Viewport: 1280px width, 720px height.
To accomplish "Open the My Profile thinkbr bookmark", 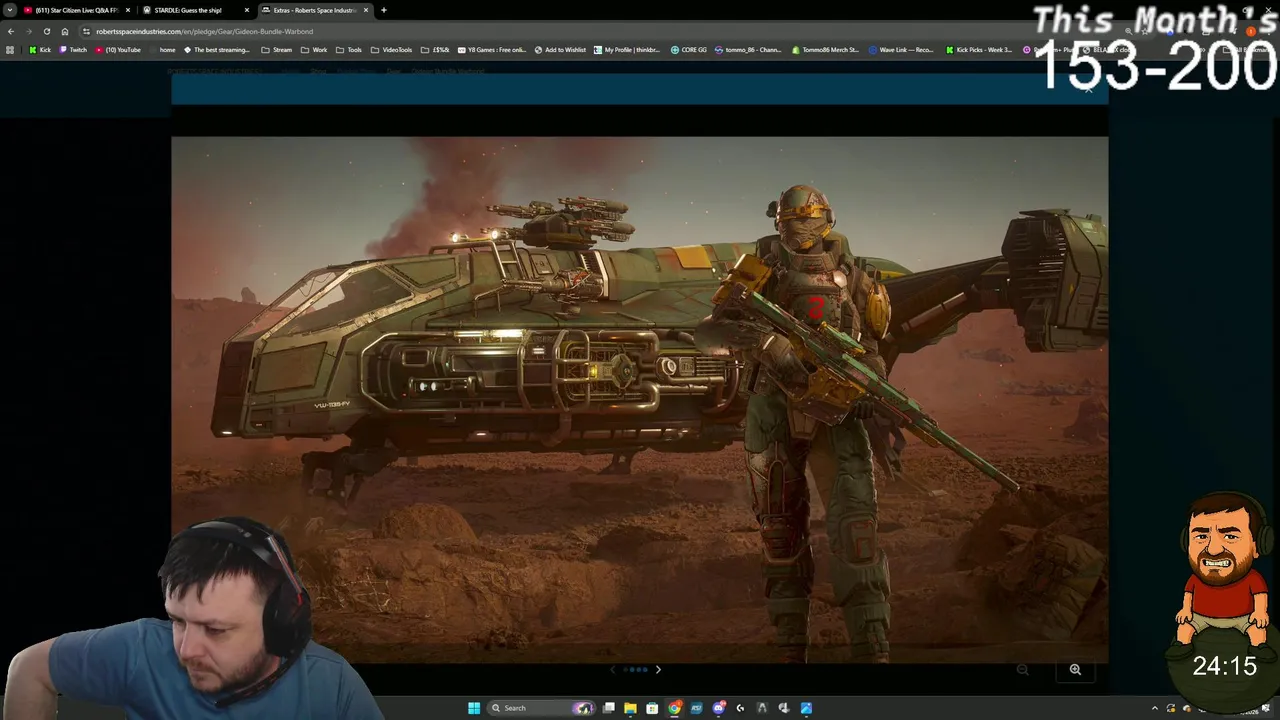I will pyautogui.click(x=627, y=50).
